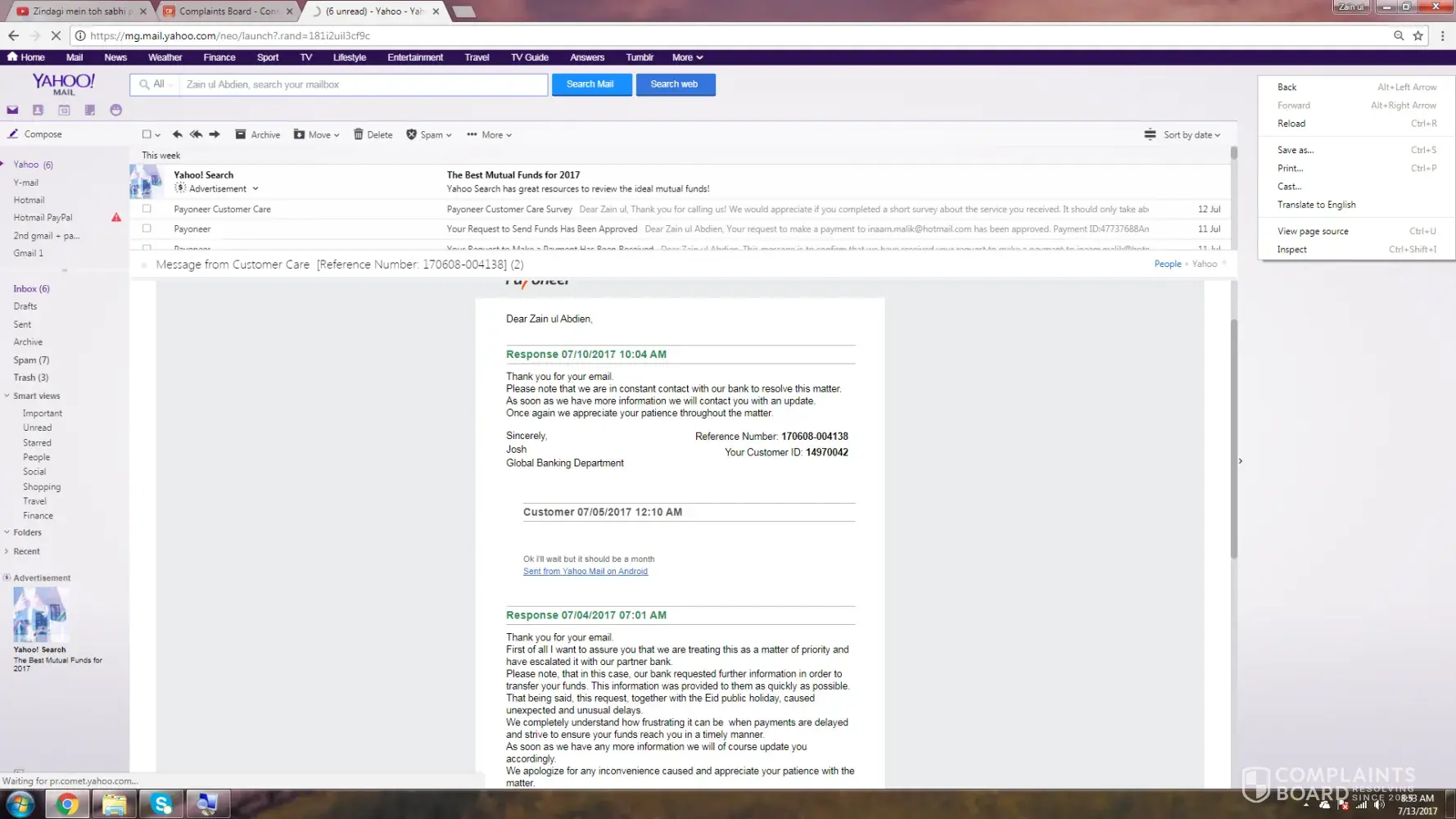Open the Spam dropdown menu
This screenshot has height=819, width=1456.
pyautogui.click(x=429, y=134)
